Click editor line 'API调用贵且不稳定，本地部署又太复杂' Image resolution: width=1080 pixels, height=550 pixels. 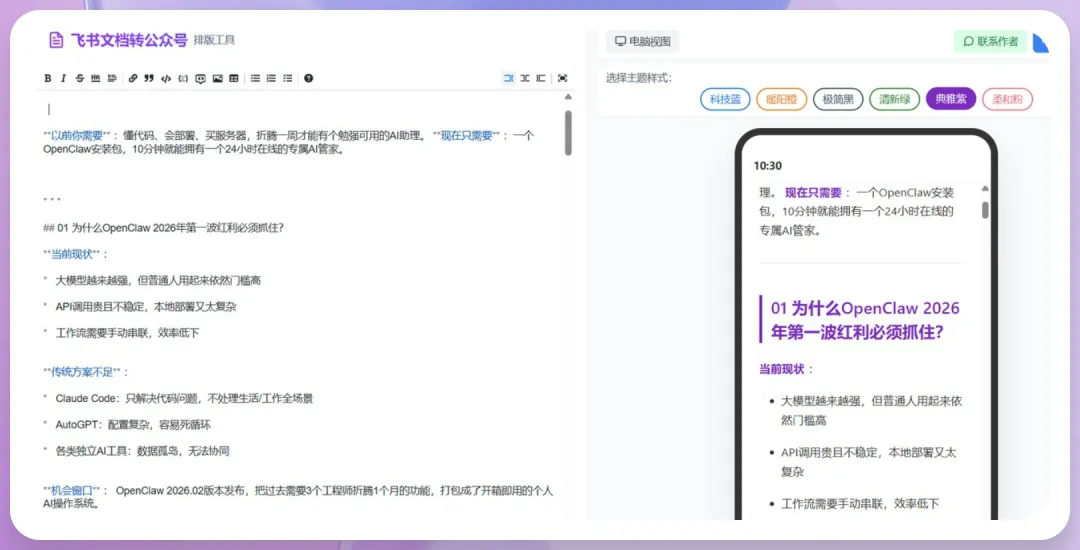(146, 306)
